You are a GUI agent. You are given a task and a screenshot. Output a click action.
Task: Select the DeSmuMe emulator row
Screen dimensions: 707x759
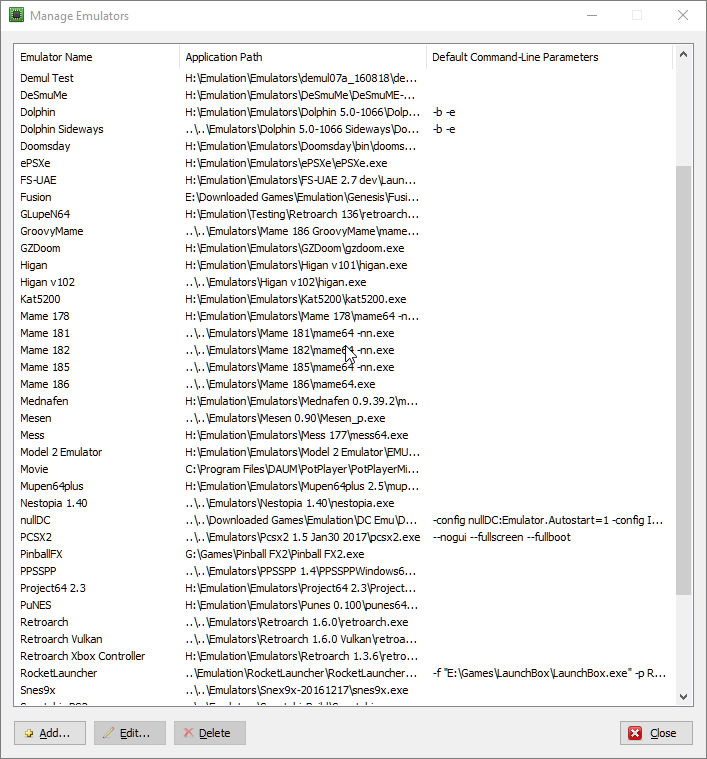click(x=344, y=95)
